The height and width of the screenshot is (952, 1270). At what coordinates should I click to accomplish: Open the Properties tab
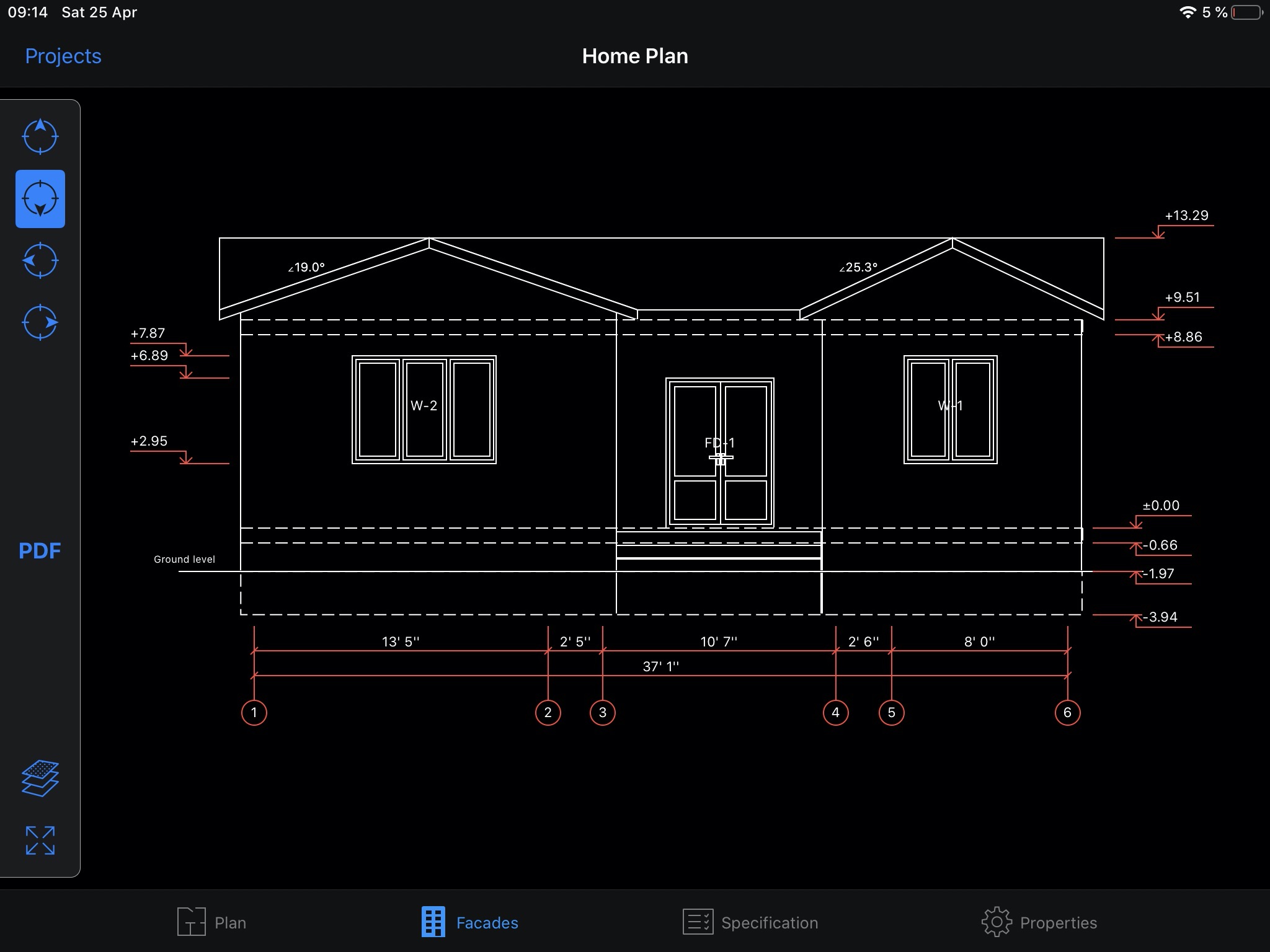click(1039, 922)
